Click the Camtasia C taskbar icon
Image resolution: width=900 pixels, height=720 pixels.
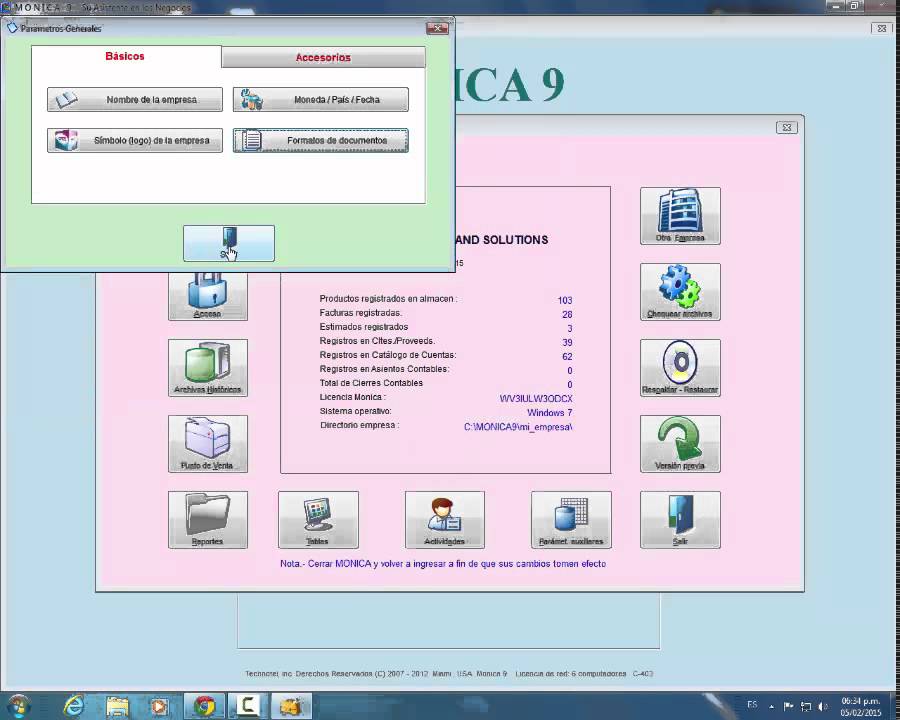[x=248, y=706]
